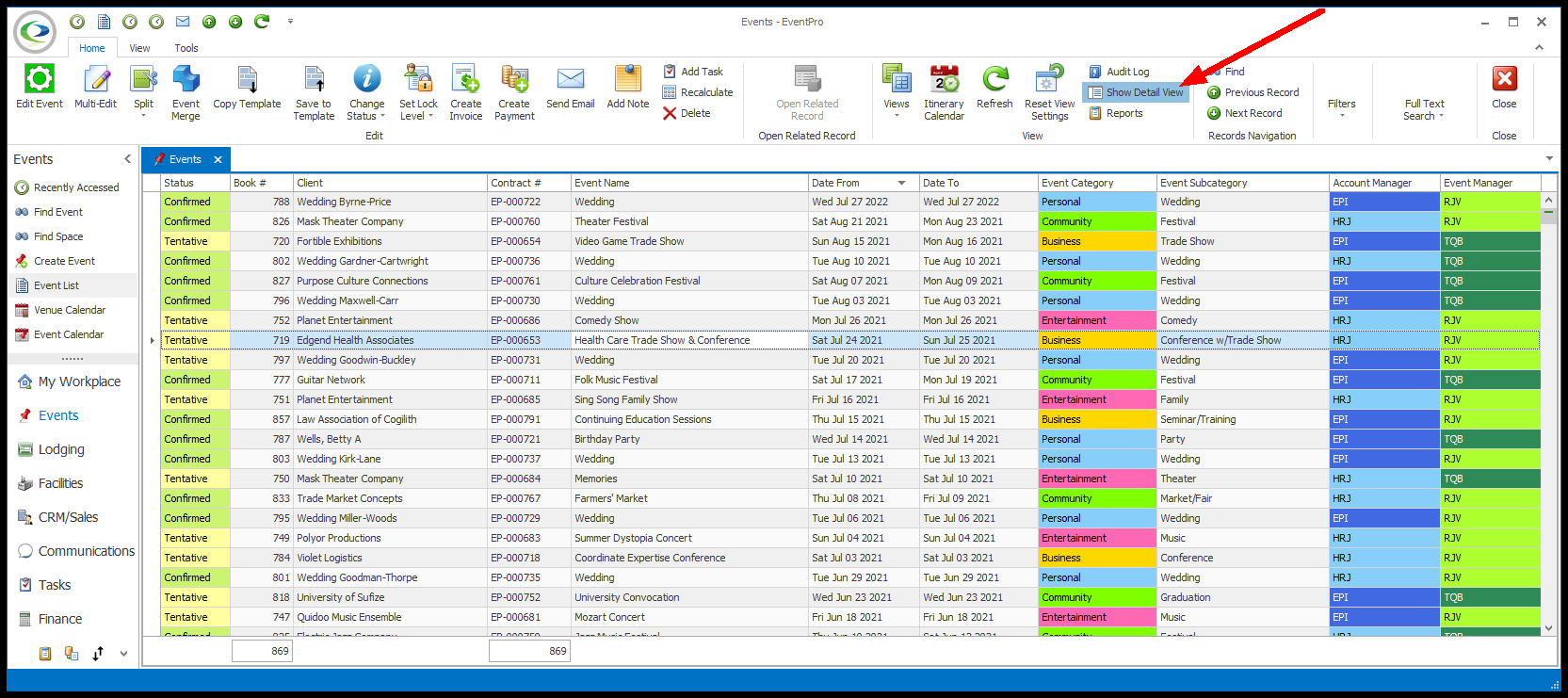Screen dimensions: 1568x698
Task: Open Reports in the View group
Action: click(x=1116, y=113)
